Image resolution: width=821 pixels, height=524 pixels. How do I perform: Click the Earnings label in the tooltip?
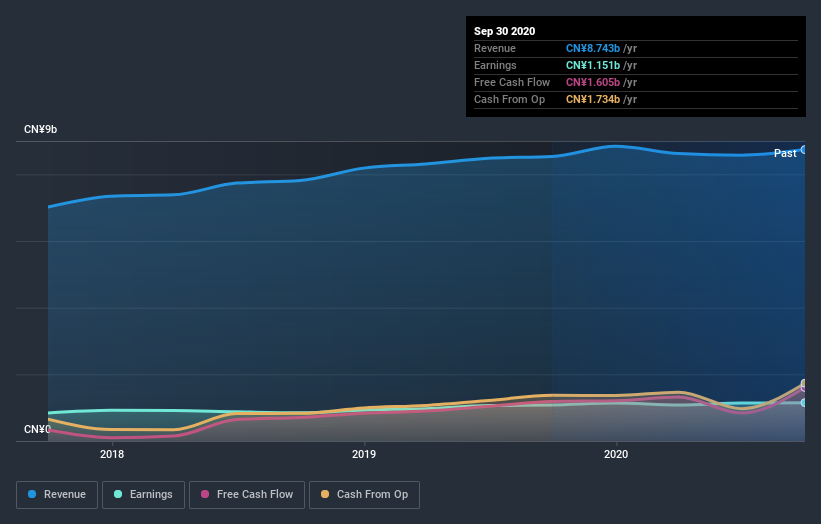pos(495,65)
